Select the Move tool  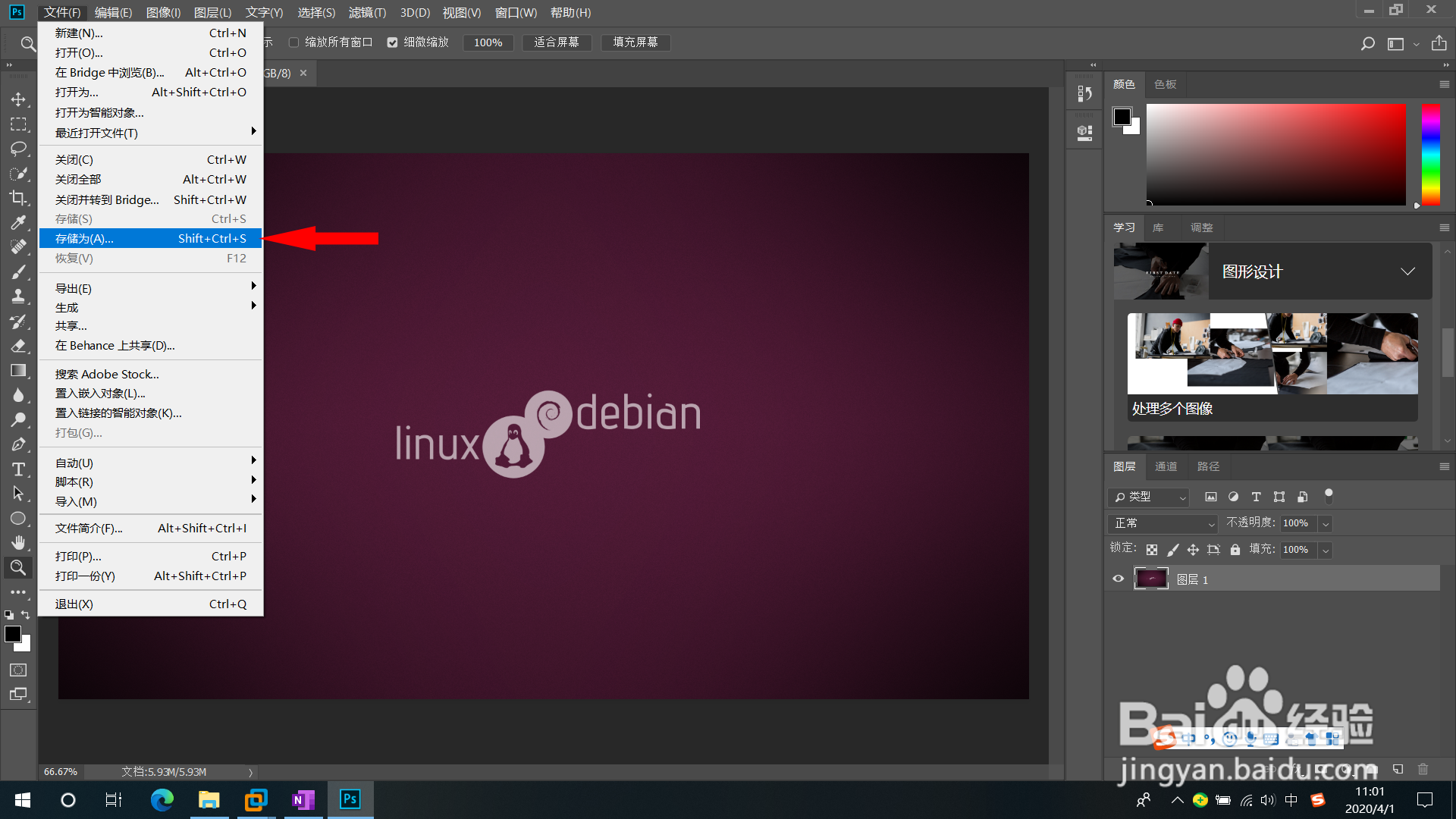point(18,99)
